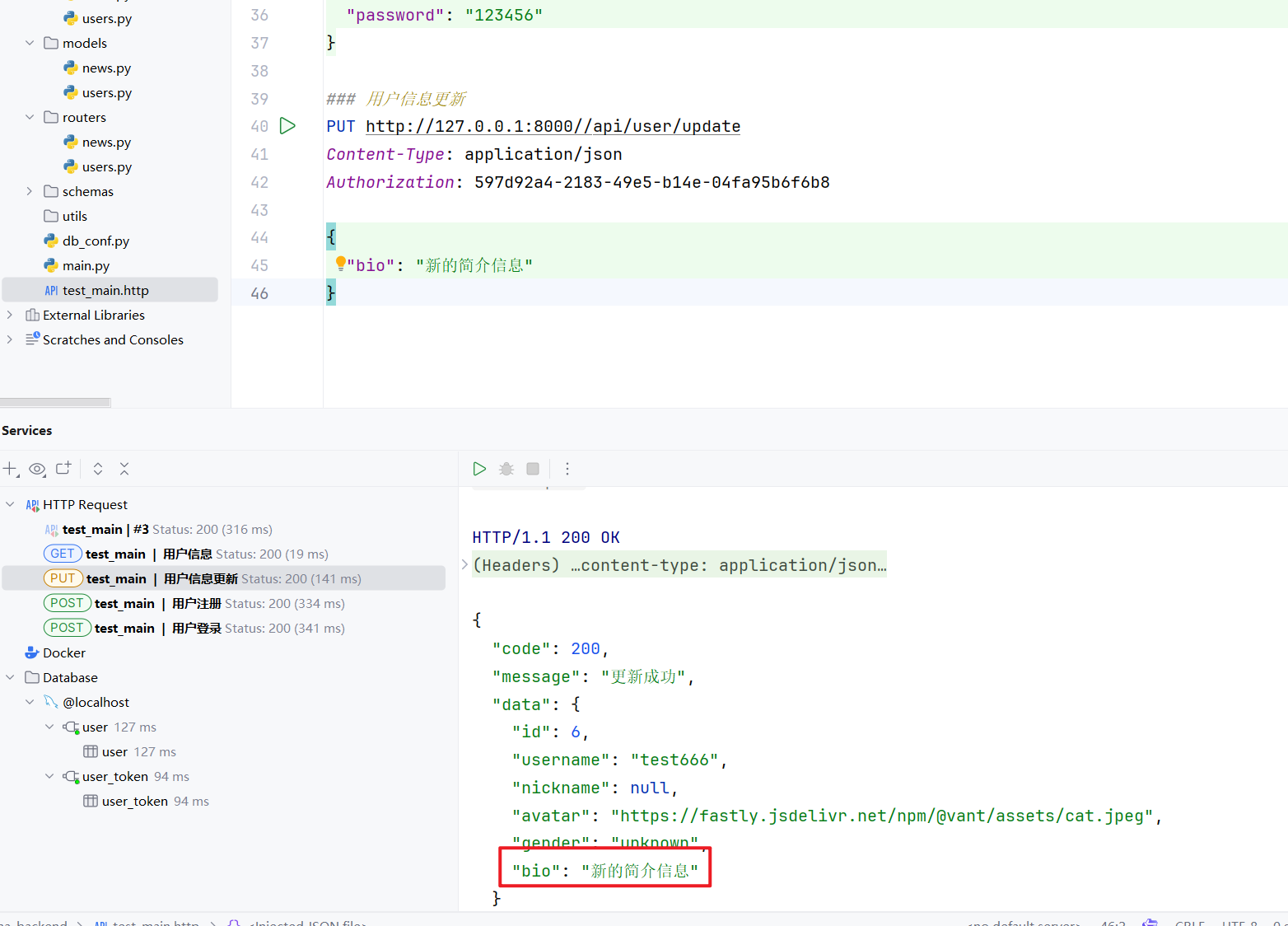This screenshot has width=1288, height=926.
Task: Open the more options vertical dots menu
Action: coord(567,469)
